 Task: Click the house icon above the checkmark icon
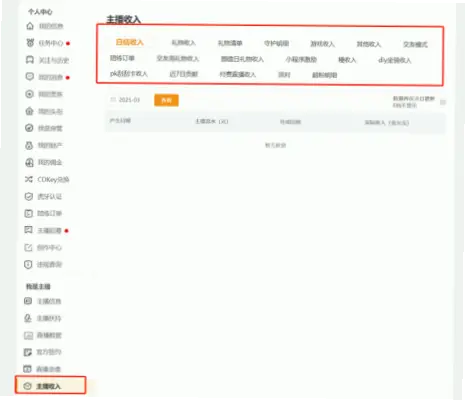click(x=29, y=111)
